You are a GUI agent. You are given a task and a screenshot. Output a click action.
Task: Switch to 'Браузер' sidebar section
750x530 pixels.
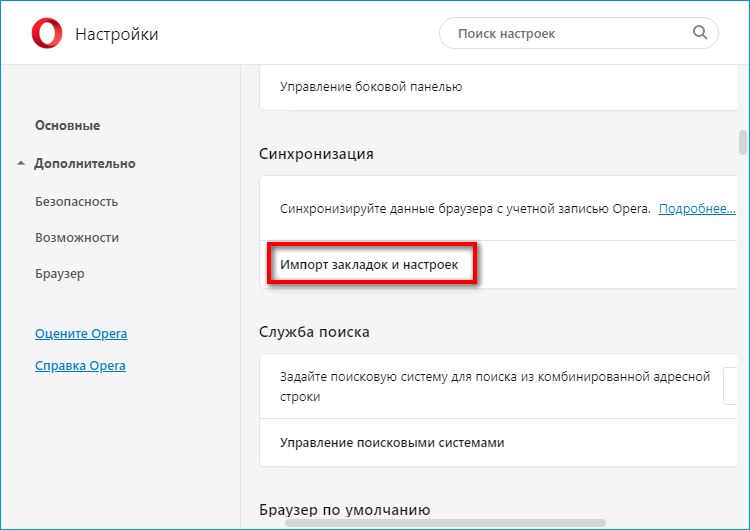(60, 273)
